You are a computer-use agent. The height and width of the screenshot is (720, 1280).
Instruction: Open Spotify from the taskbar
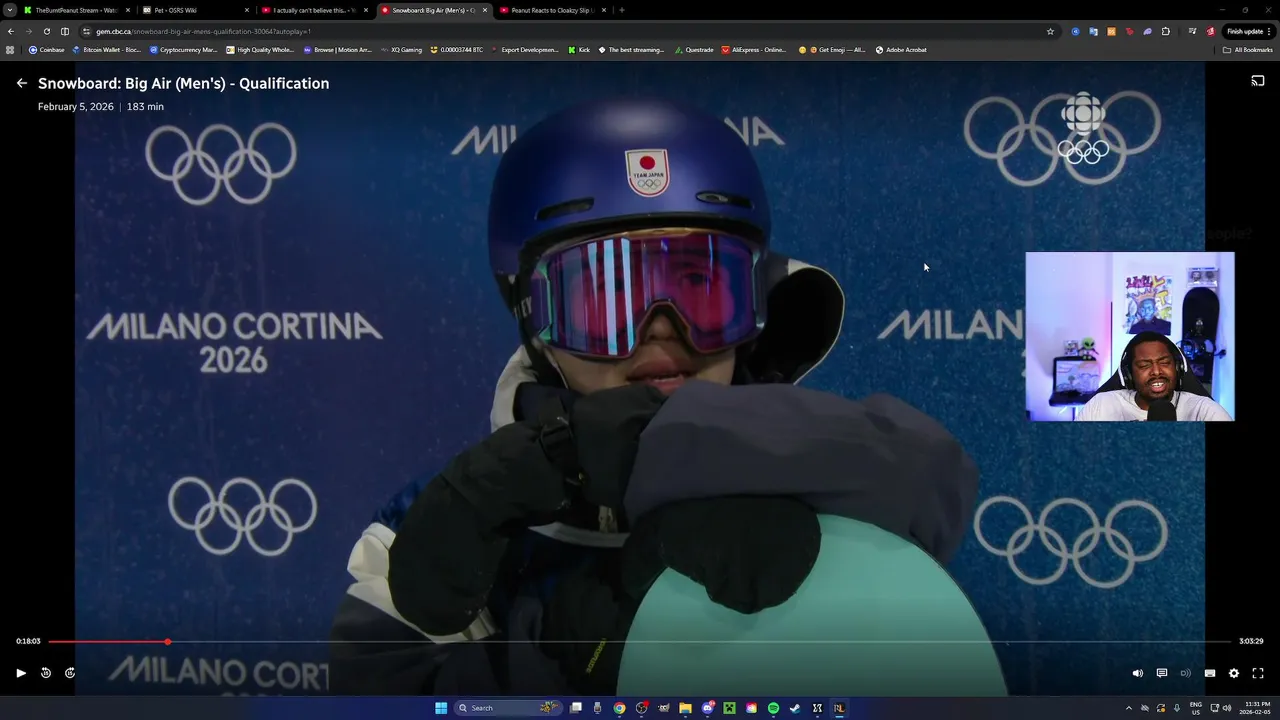point(773,708)
